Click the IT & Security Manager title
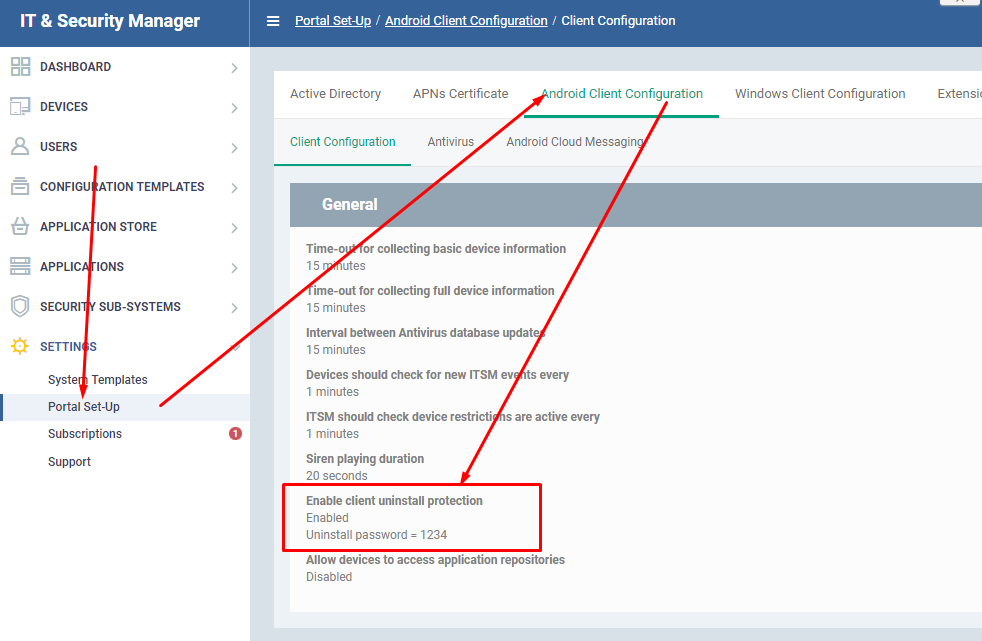This screenshot has height=641, width=982. [x=110, y=21]
